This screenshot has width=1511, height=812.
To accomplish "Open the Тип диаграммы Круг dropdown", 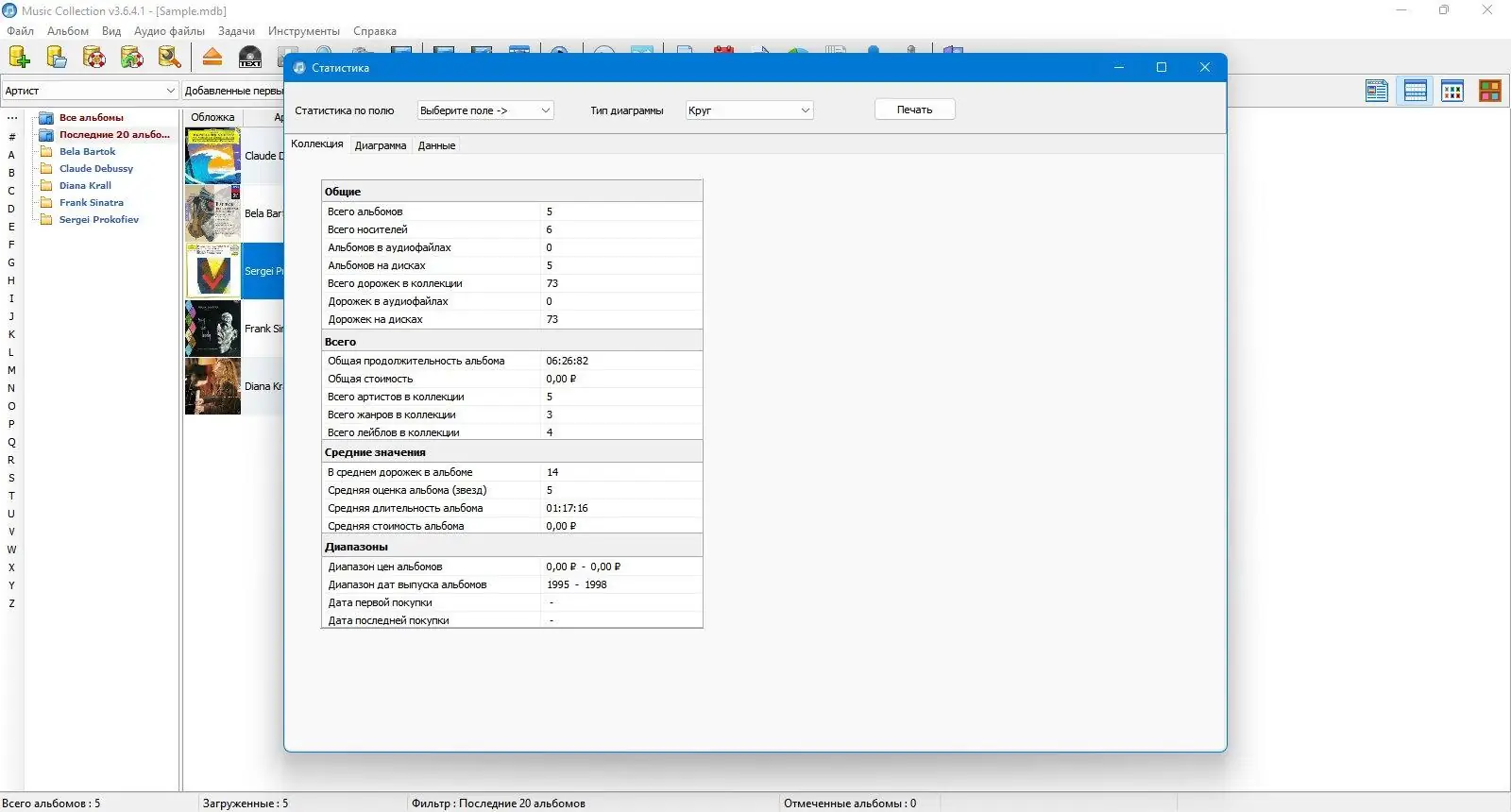I will [x=749, y=110].
